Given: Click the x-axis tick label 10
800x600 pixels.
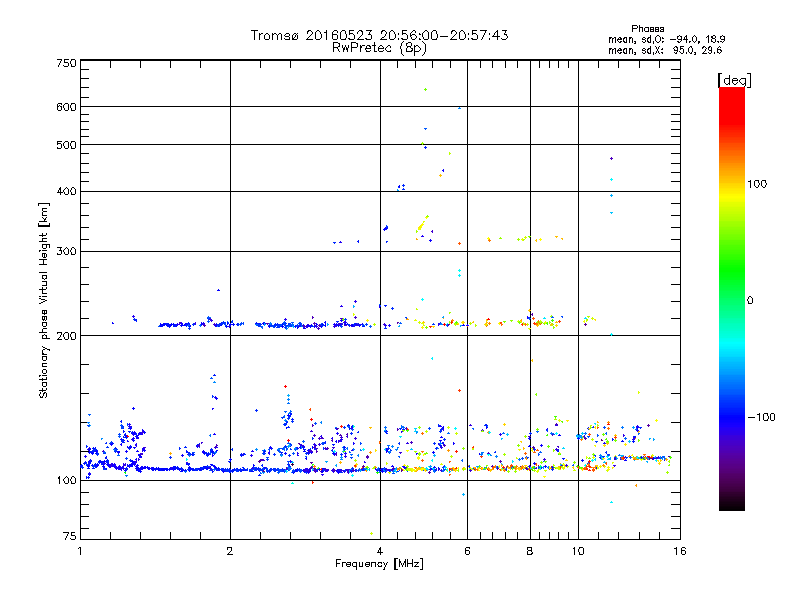Looking at the screenshot, I should click(x=578, y=551).
